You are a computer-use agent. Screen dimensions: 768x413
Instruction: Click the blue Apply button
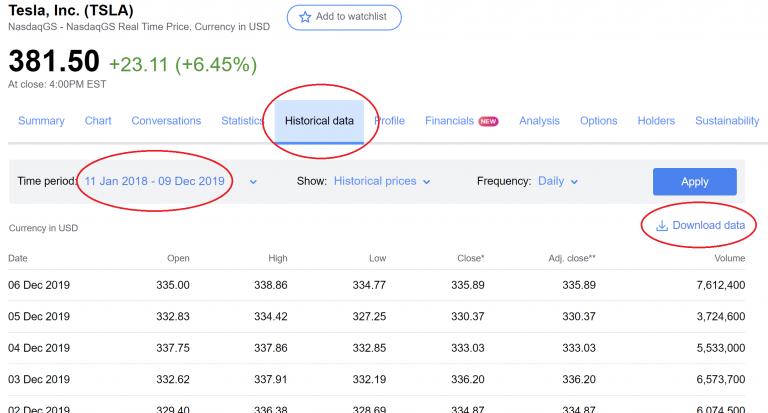coord(695,182)
